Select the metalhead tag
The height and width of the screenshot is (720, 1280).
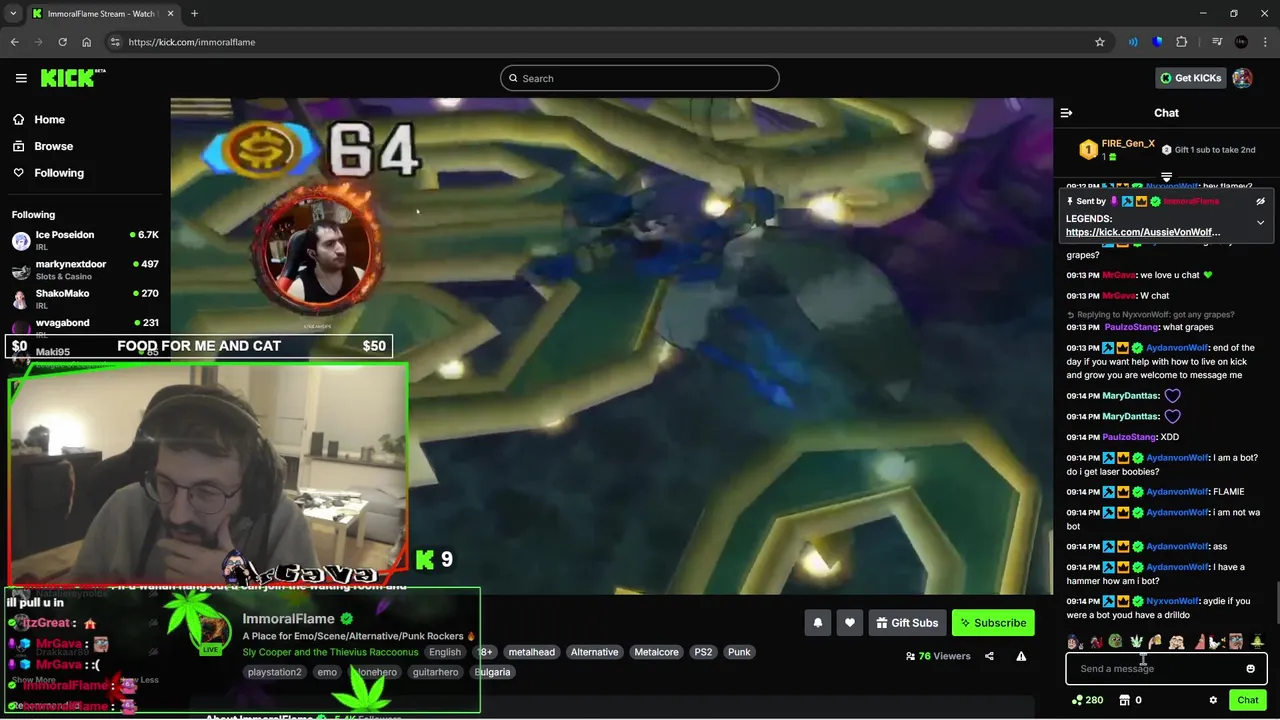531,652
